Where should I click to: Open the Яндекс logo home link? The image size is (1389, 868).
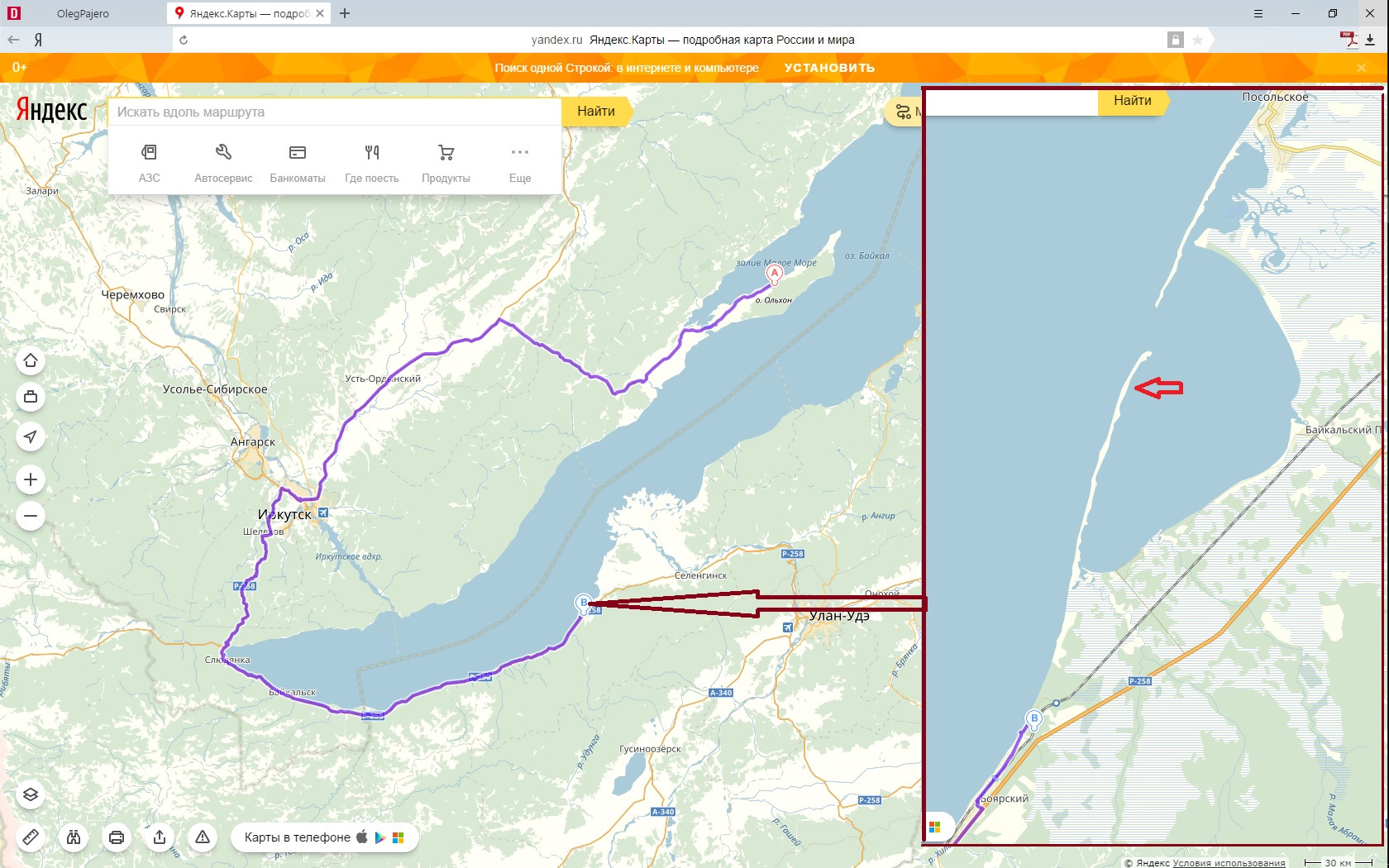(x=51, y=110)
